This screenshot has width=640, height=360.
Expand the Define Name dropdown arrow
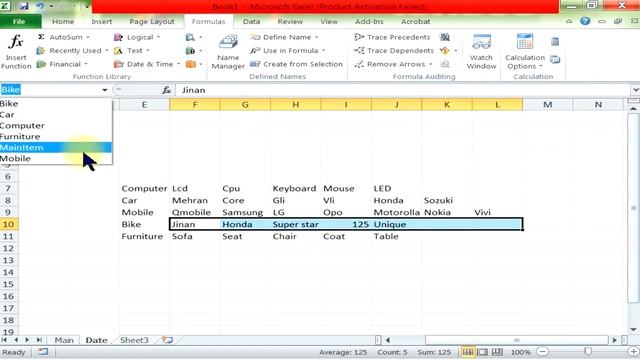coord(316,37)
